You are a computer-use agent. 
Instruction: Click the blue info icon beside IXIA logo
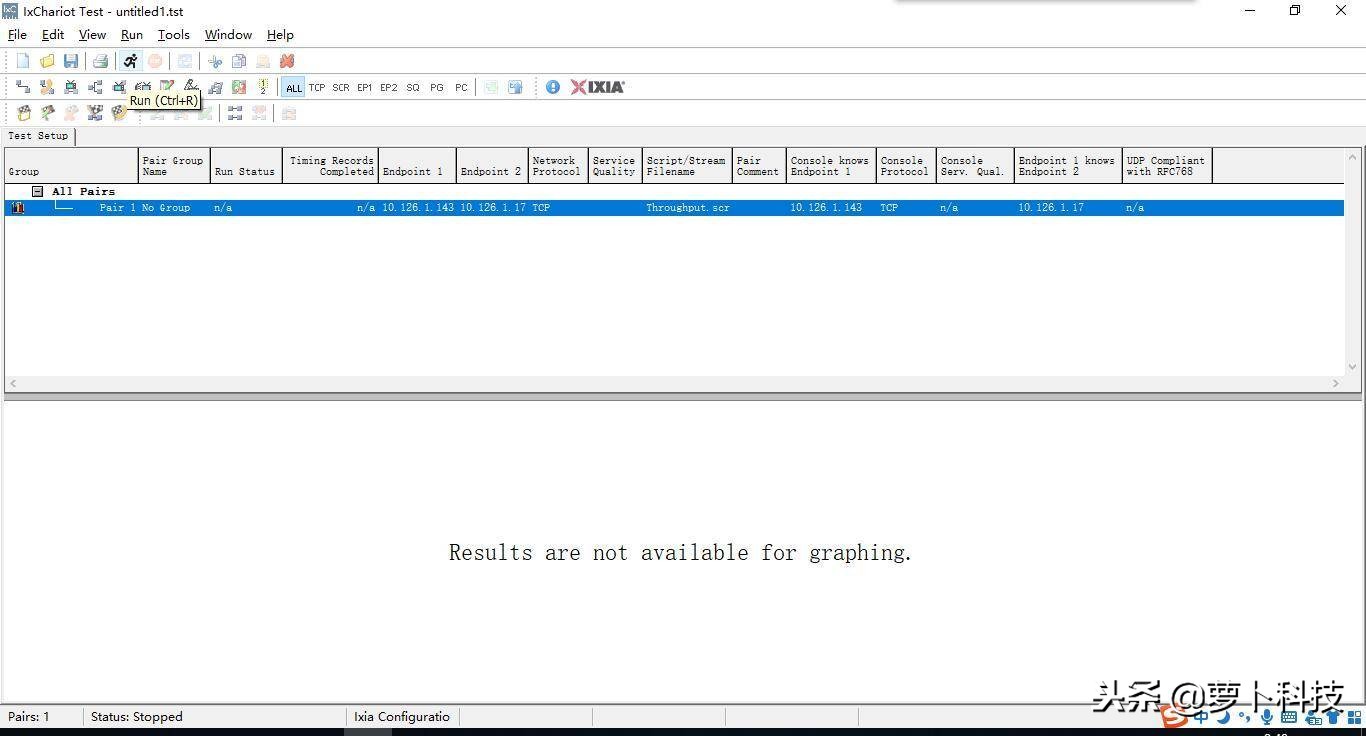(553, 87)
